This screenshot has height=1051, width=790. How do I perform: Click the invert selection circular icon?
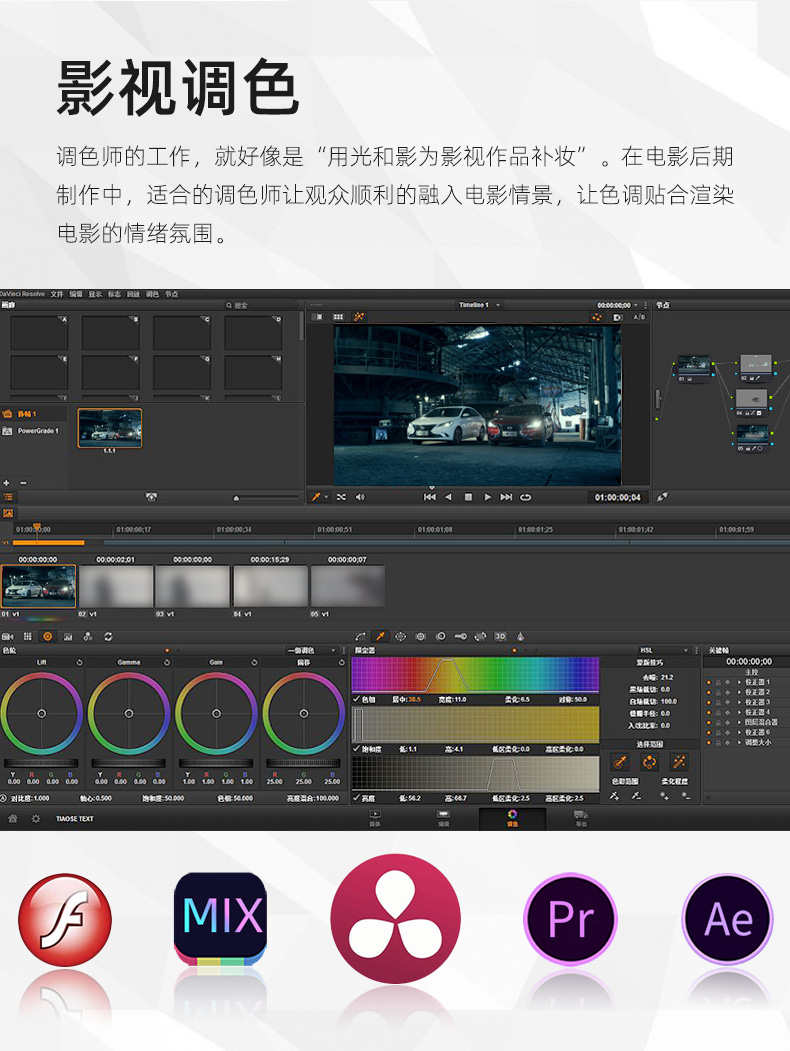[x=649, y=762]
